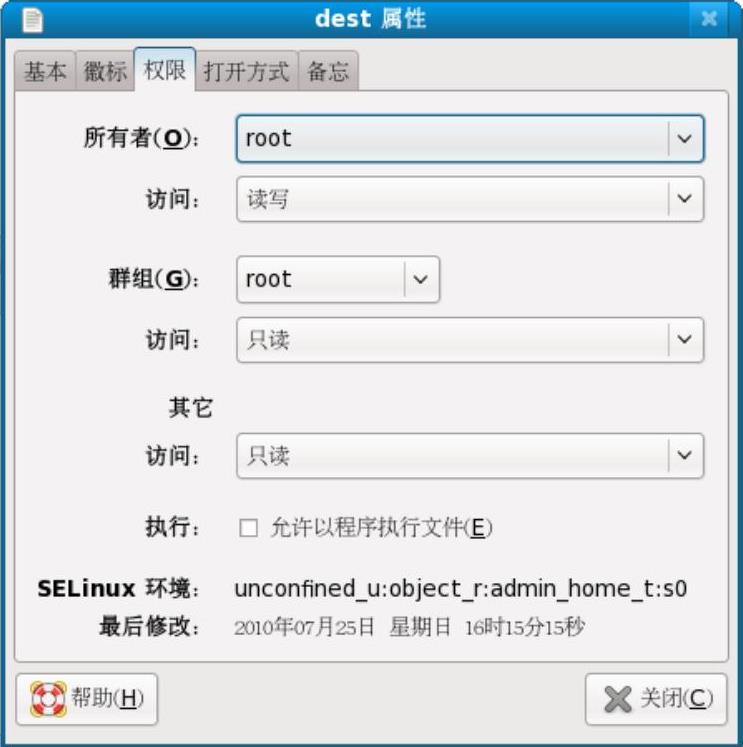Open the 所有者 owner dropdown arrow
Viewport: 743px width, 747px height.
[684, 139]
